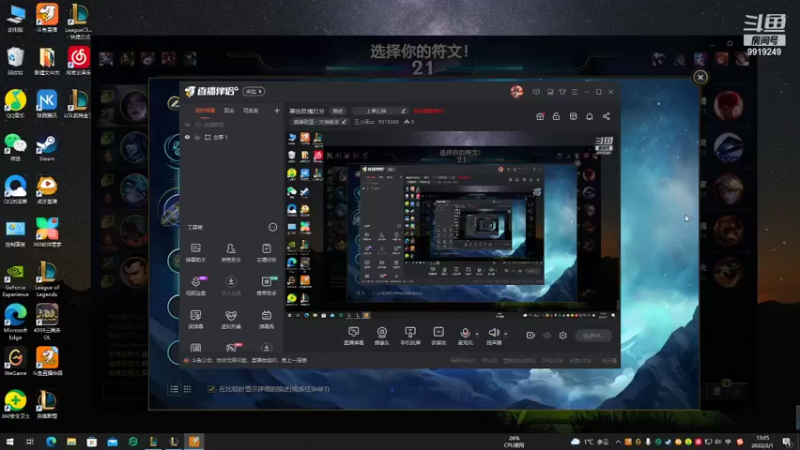Click the clock showing 13:05 in the taskbar
Screen dimensions: 800x450
(763, 441)
